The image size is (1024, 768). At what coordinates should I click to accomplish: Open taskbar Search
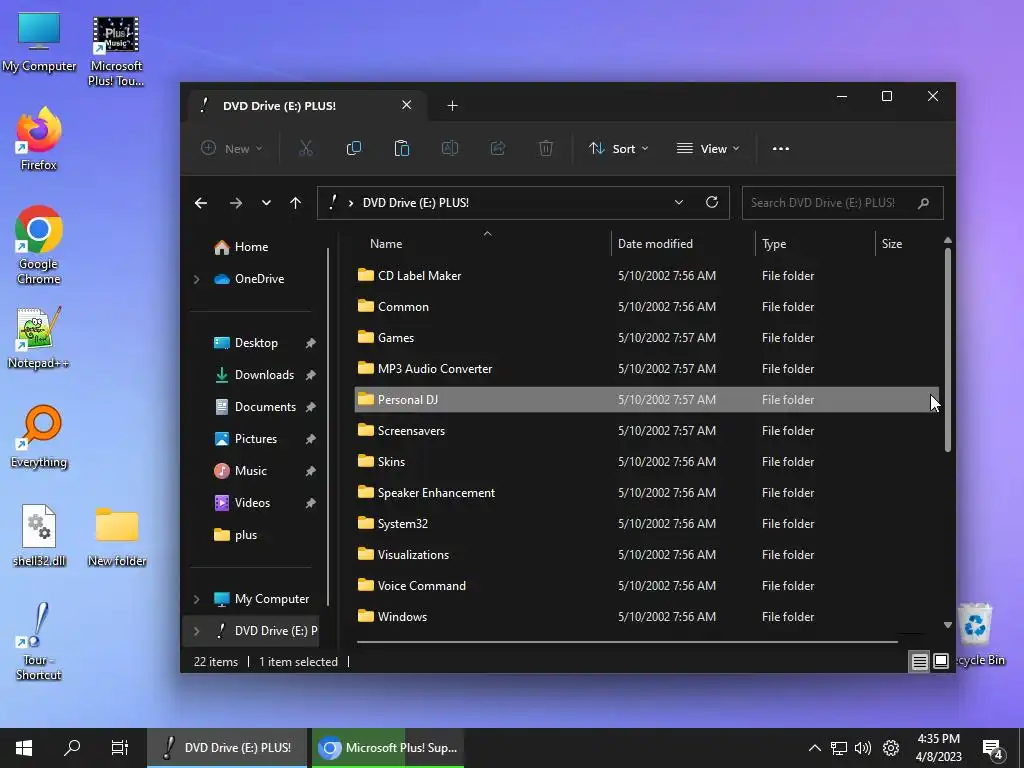(72, 748)
